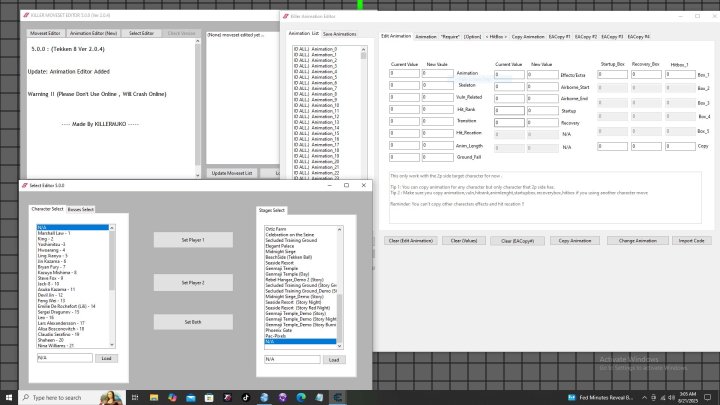Click Load under the stages list
This screenshot has height=405, width=720.
[x=334, y=360]
